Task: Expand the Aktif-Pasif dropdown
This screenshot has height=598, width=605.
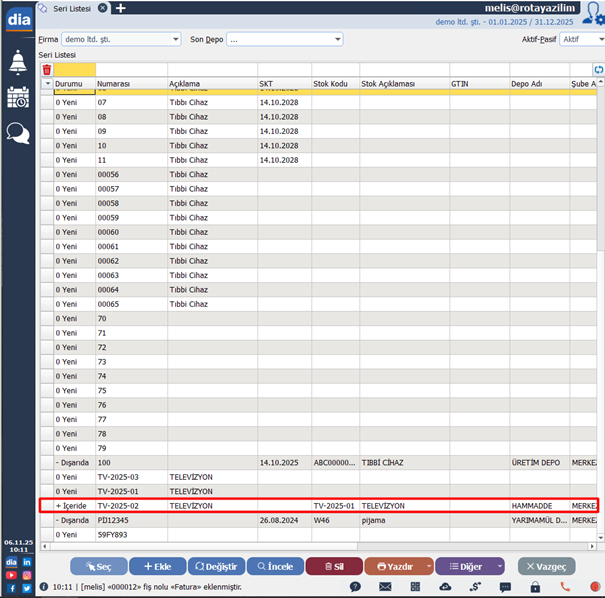Action: click(x=597, y=39)
